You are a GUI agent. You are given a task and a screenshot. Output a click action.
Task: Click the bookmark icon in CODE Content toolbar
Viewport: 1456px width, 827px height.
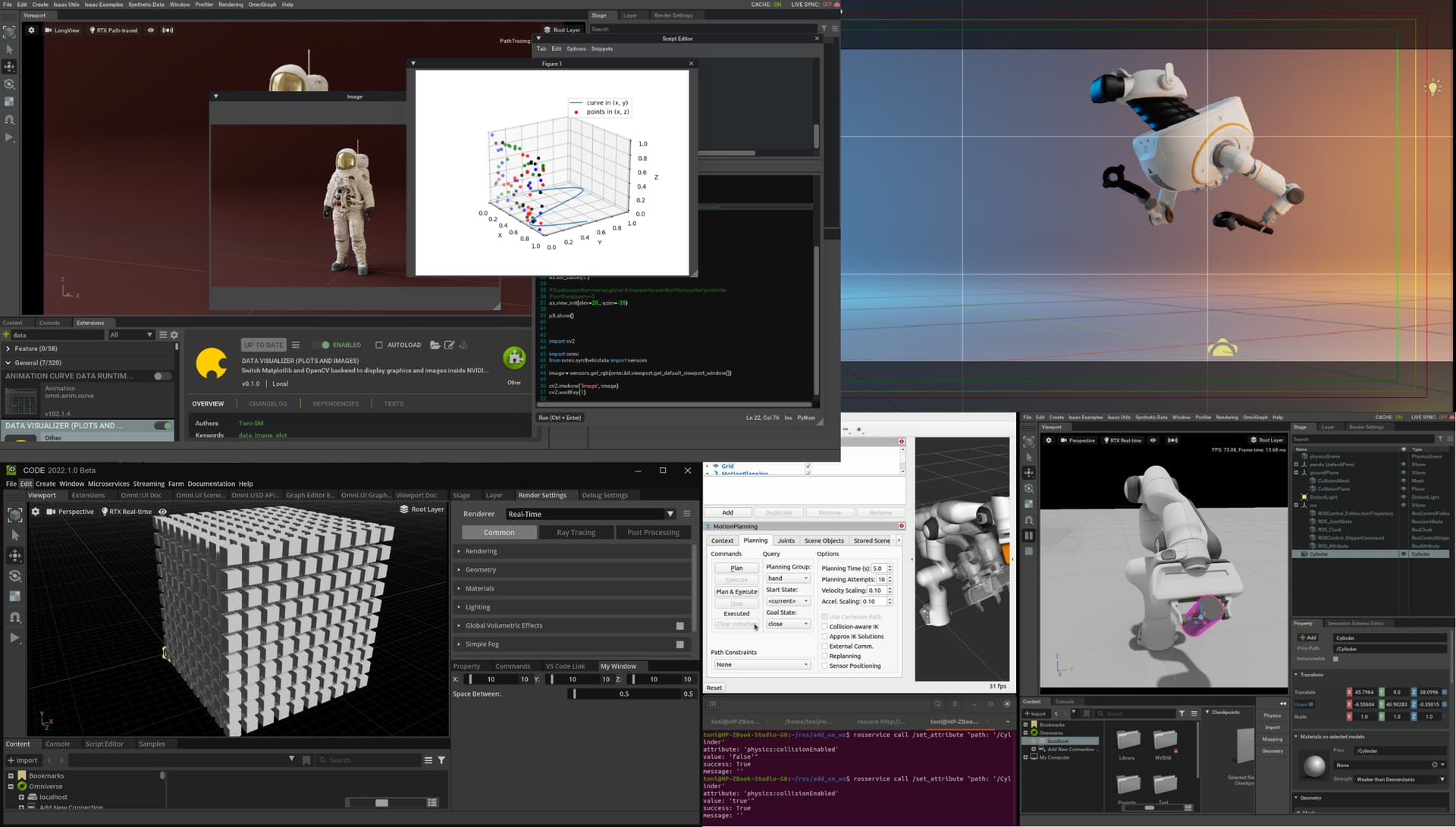click(x=306, y=760)
